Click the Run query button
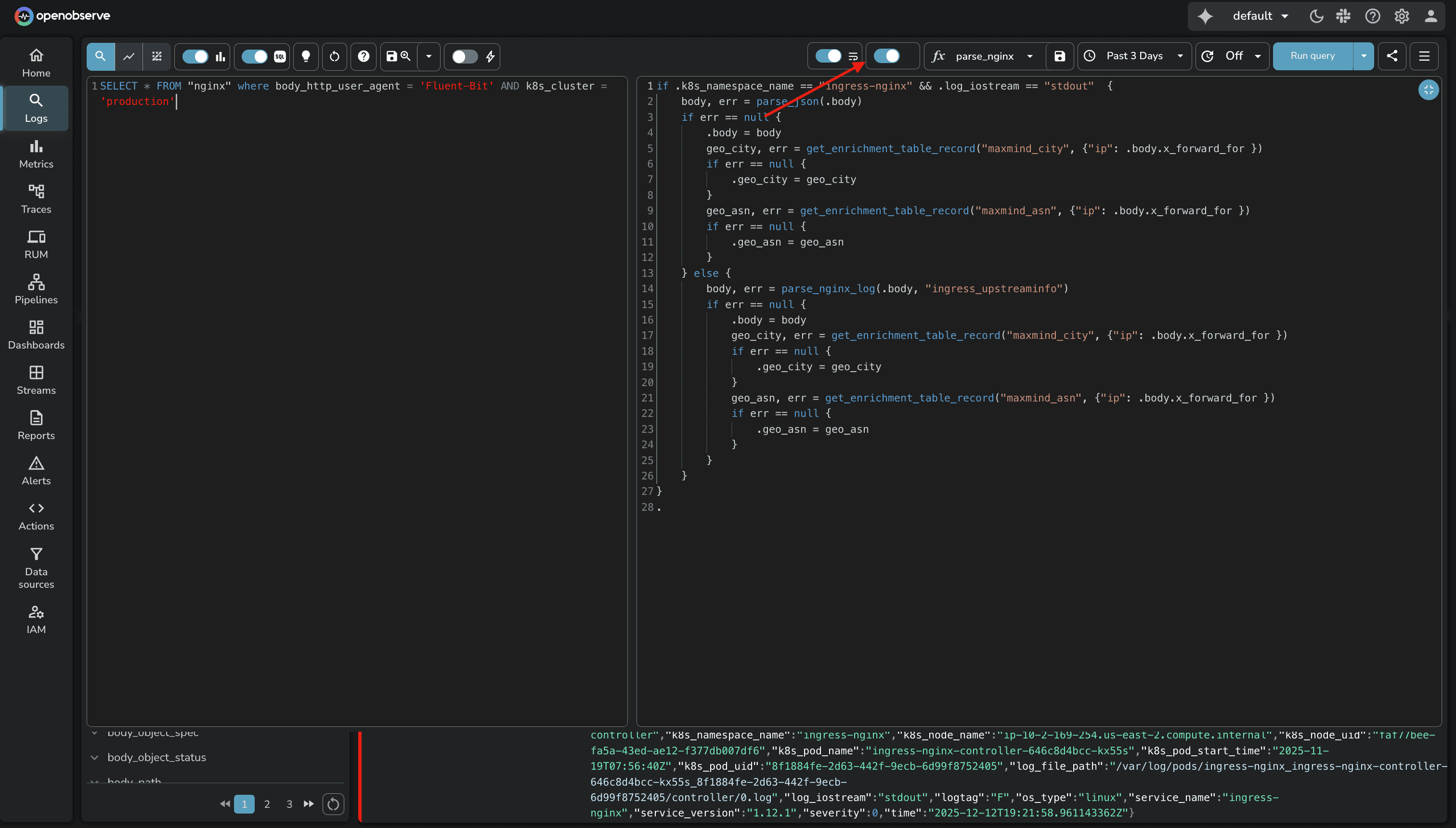This screenshot has width=1456, height=828. [x=1311, y=56]
